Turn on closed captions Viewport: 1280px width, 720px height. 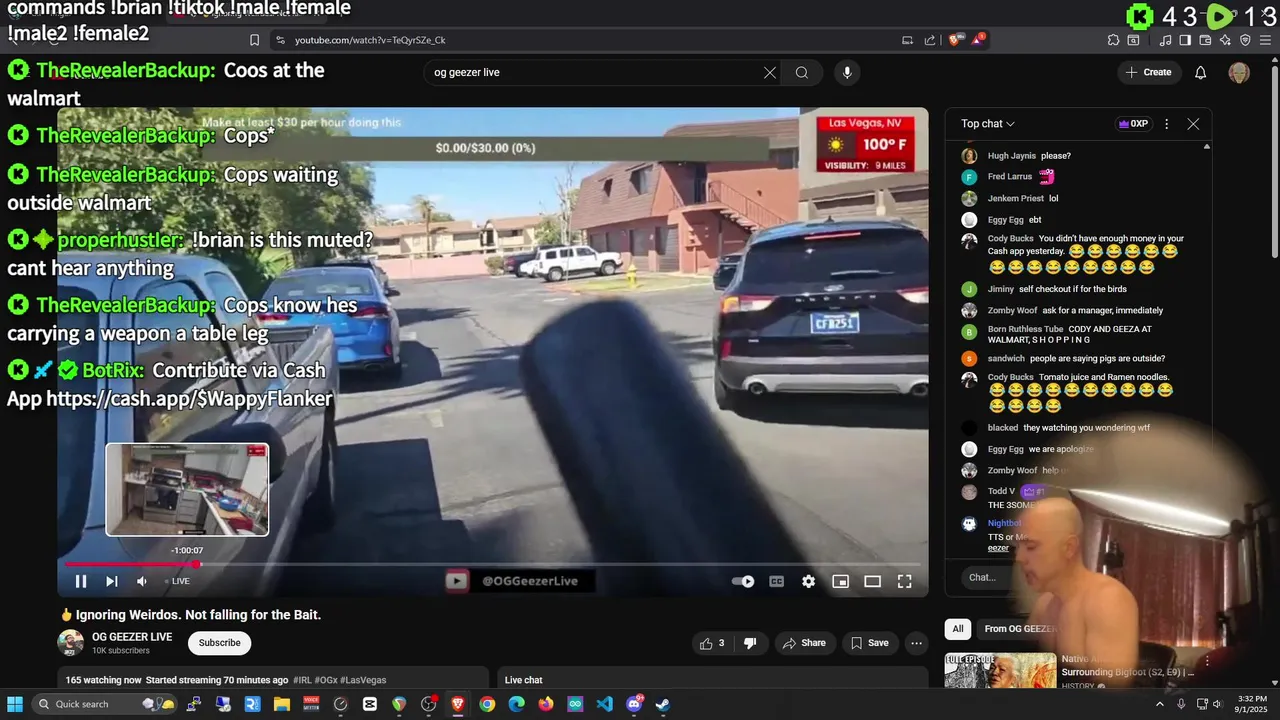[x=776, y=581]
